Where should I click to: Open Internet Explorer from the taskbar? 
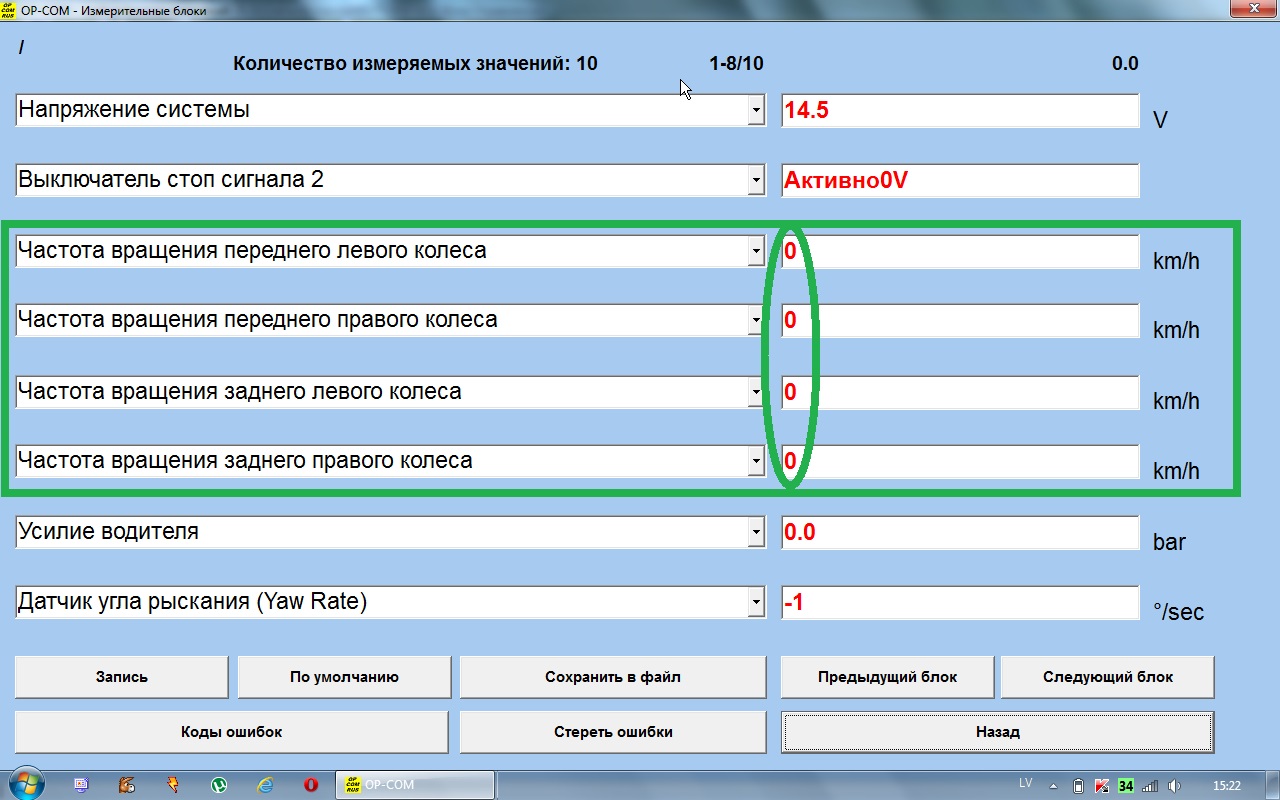click(x=265, y=785)
